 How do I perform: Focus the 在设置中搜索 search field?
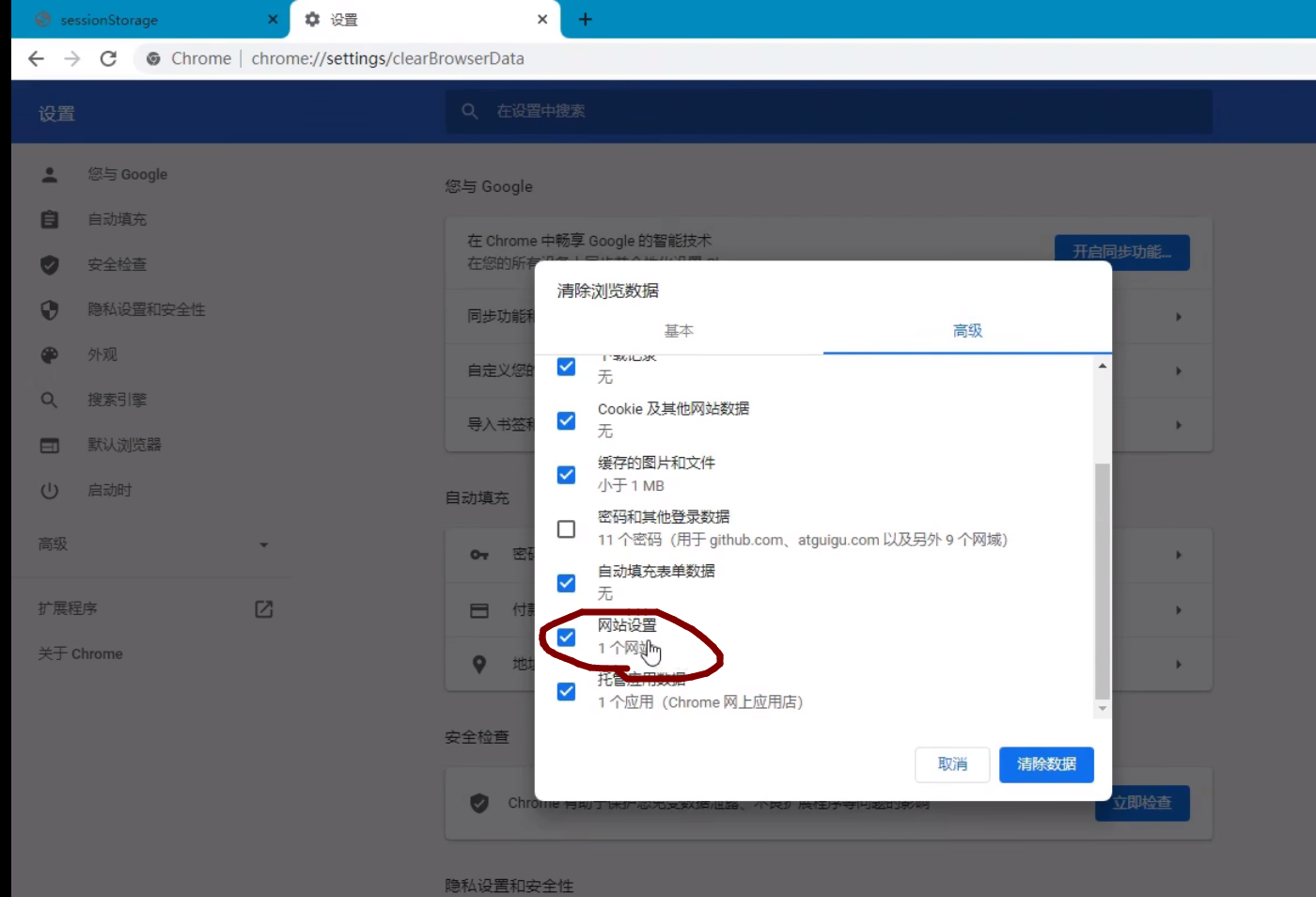point(828,111)
